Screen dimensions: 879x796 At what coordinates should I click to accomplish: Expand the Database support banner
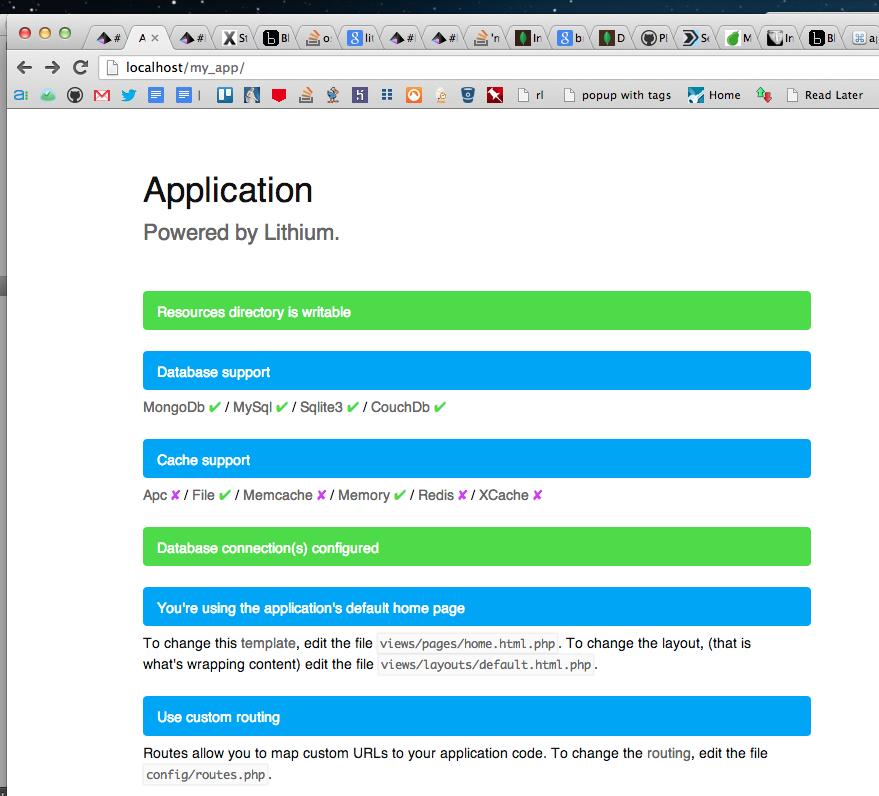pyautogui.click(x=476, y=371)
